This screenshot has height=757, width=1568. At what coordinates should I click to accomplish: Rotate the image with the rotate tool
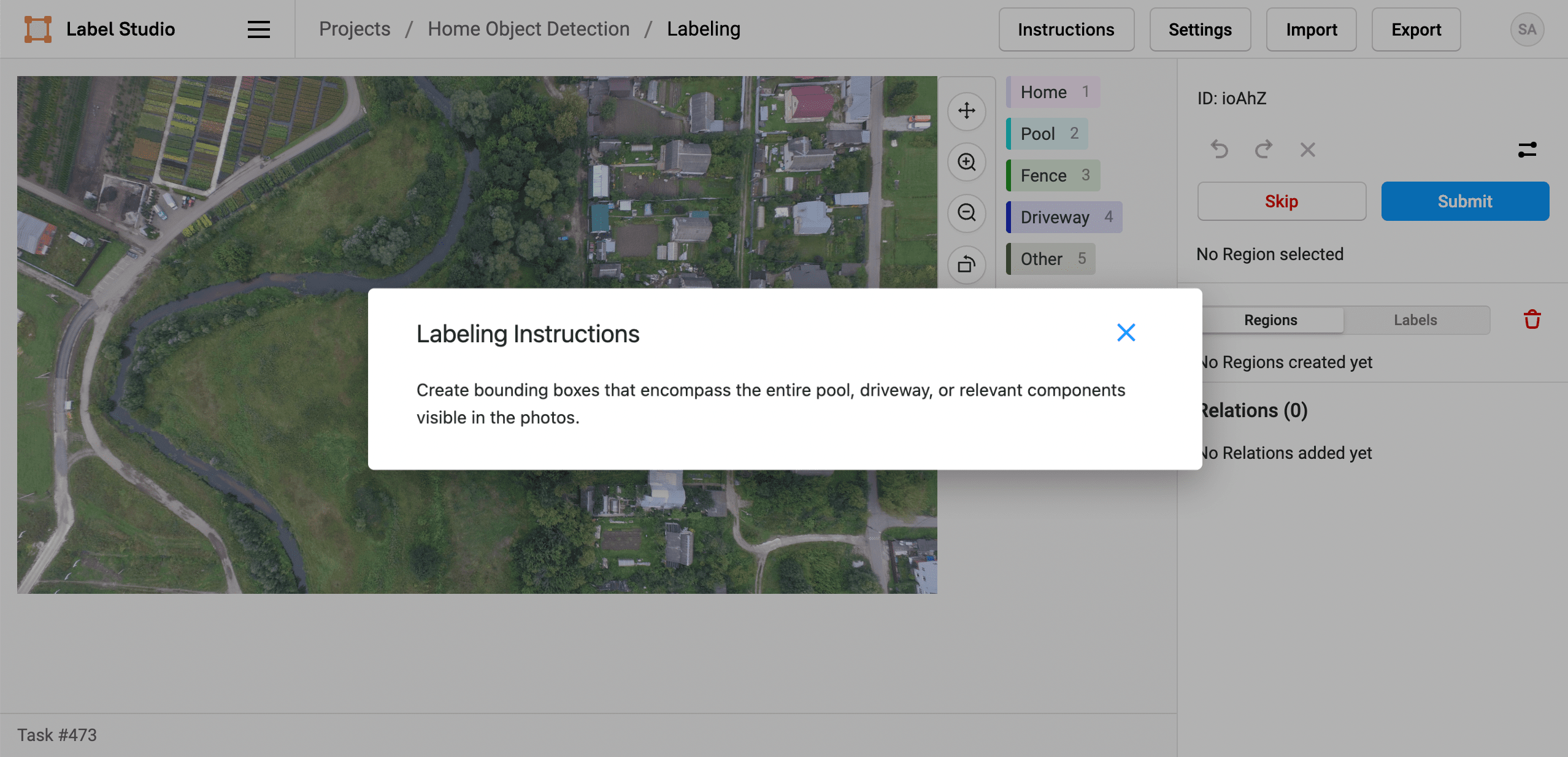point(966,264)
